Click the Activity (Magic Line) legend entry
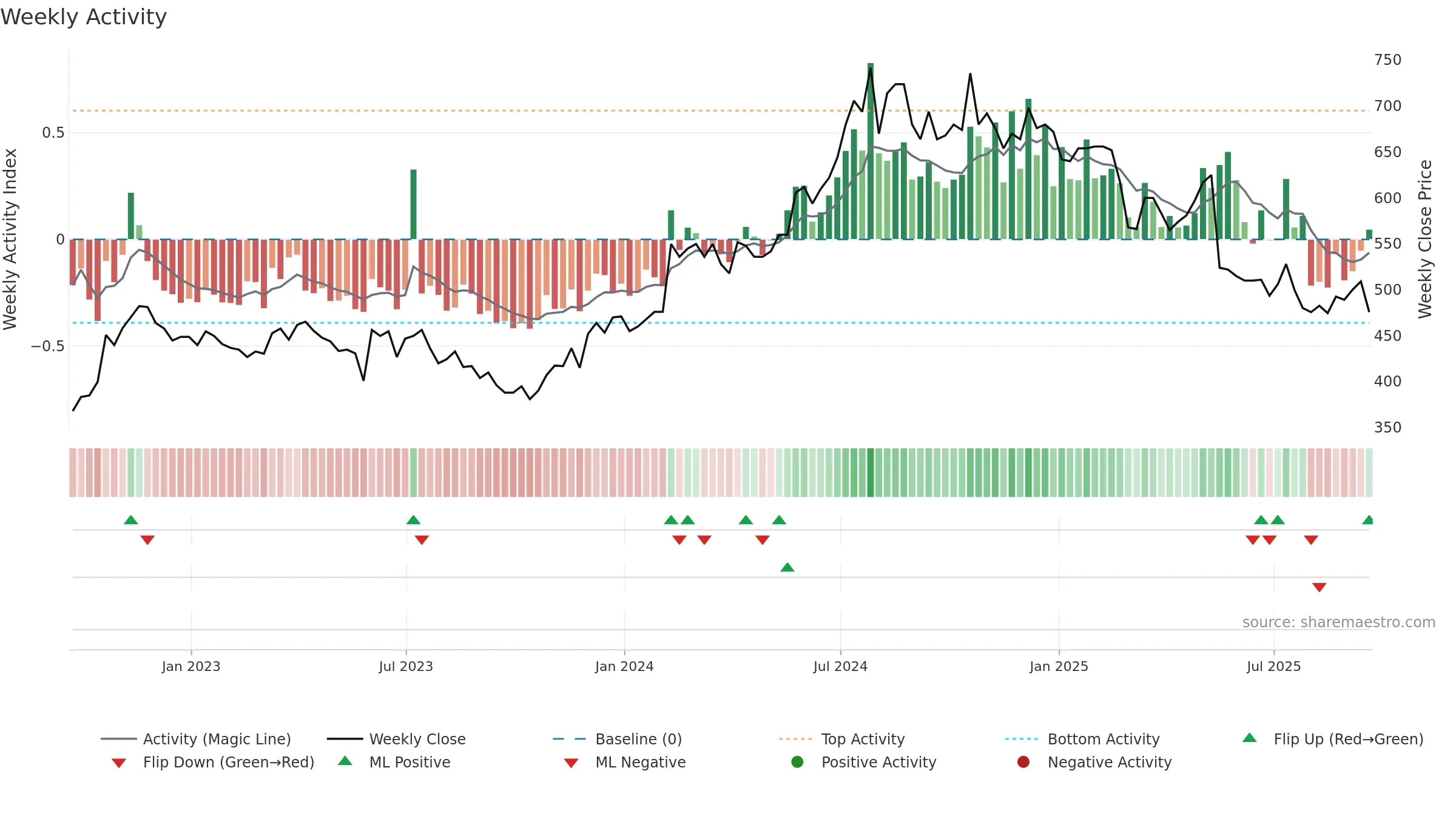The height and width of the screenshot is (819, 1456). pos(196,739)
